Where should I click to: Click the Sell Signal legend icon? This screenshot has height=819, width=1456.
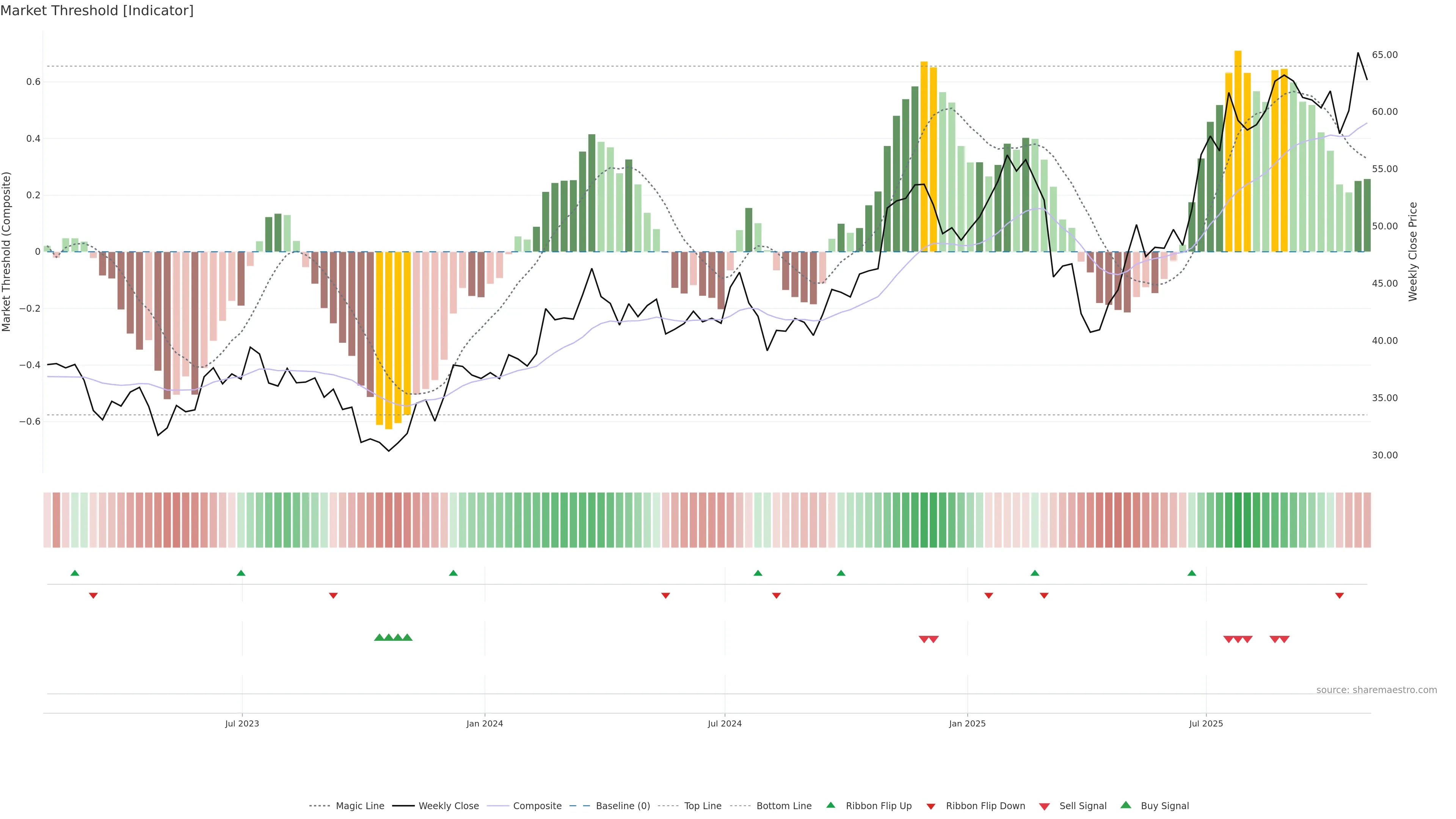[x=1045, y=806]
